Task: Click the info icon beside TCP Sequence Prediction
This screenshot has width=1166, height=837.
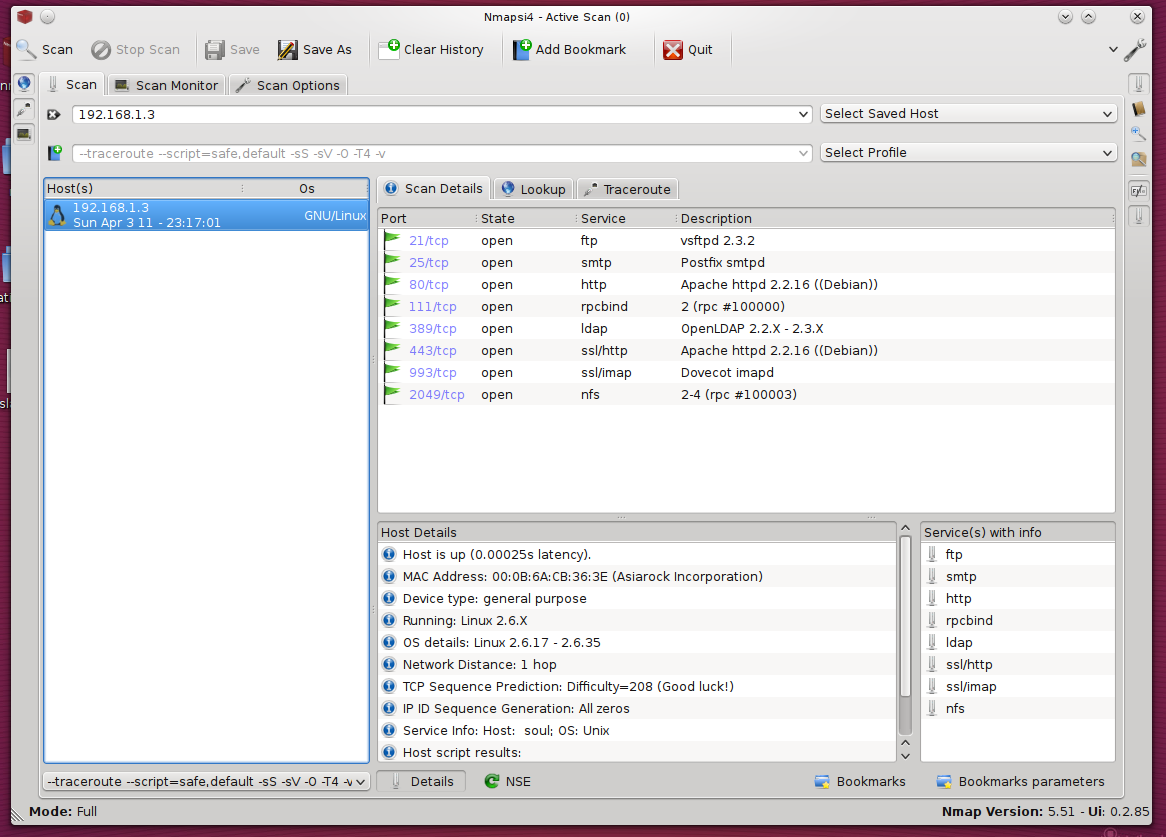Action: pos(389,686)
